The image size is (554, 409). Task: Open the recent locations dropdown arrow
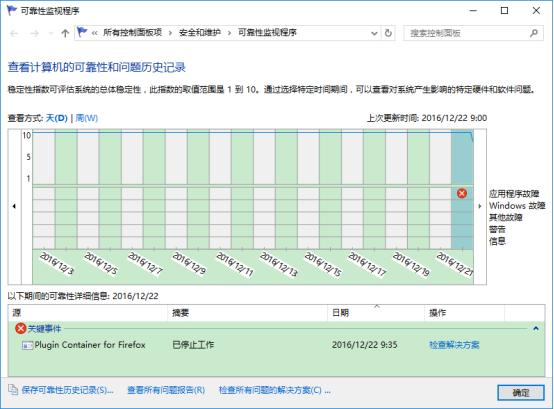tap(51, 34)
